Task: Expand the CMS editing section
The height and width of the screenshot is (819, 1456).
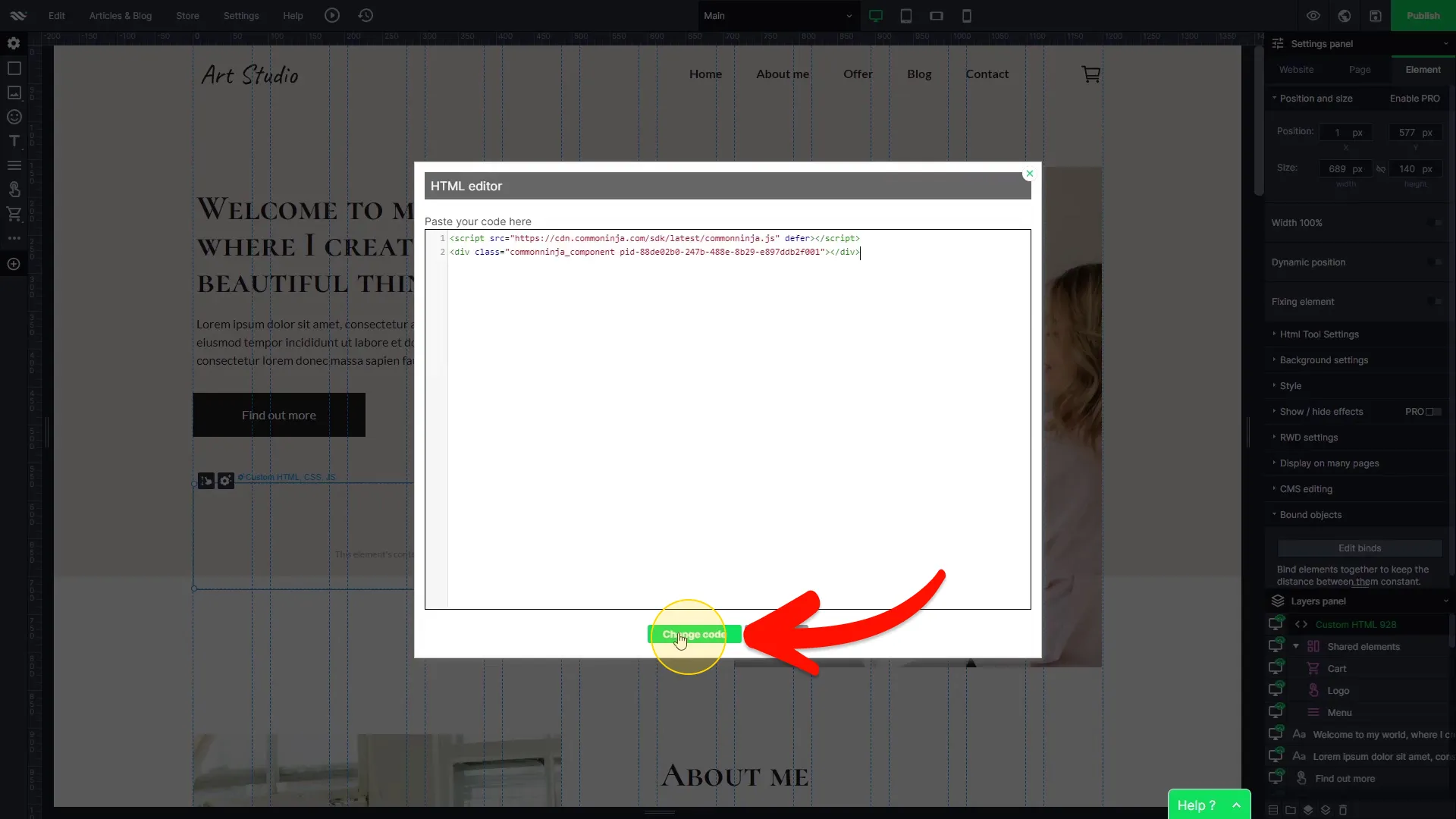Action: tap(1306, 489)
